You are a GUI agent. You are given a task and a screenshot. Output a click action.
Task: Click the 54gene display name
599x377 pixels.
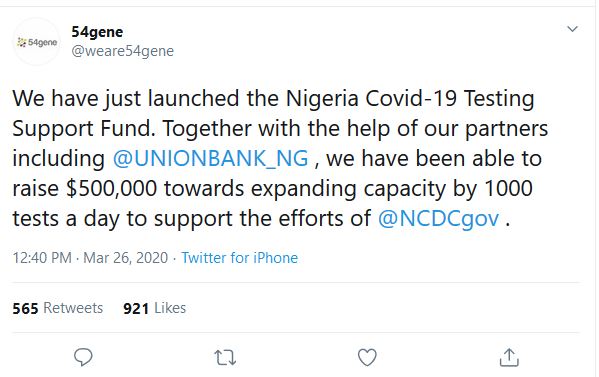(97, 32)
